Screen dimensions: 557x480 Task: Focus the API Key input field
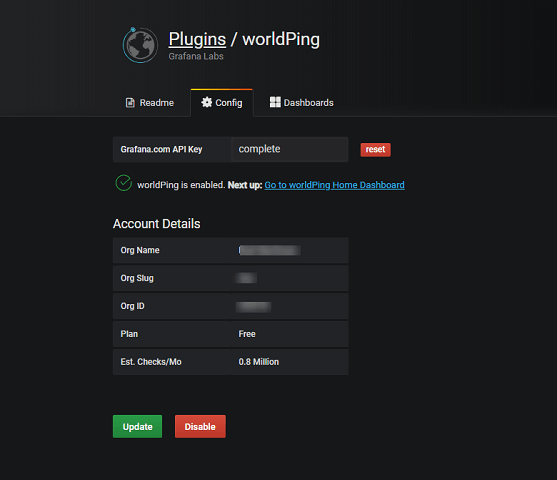click(x=290, y=149)
